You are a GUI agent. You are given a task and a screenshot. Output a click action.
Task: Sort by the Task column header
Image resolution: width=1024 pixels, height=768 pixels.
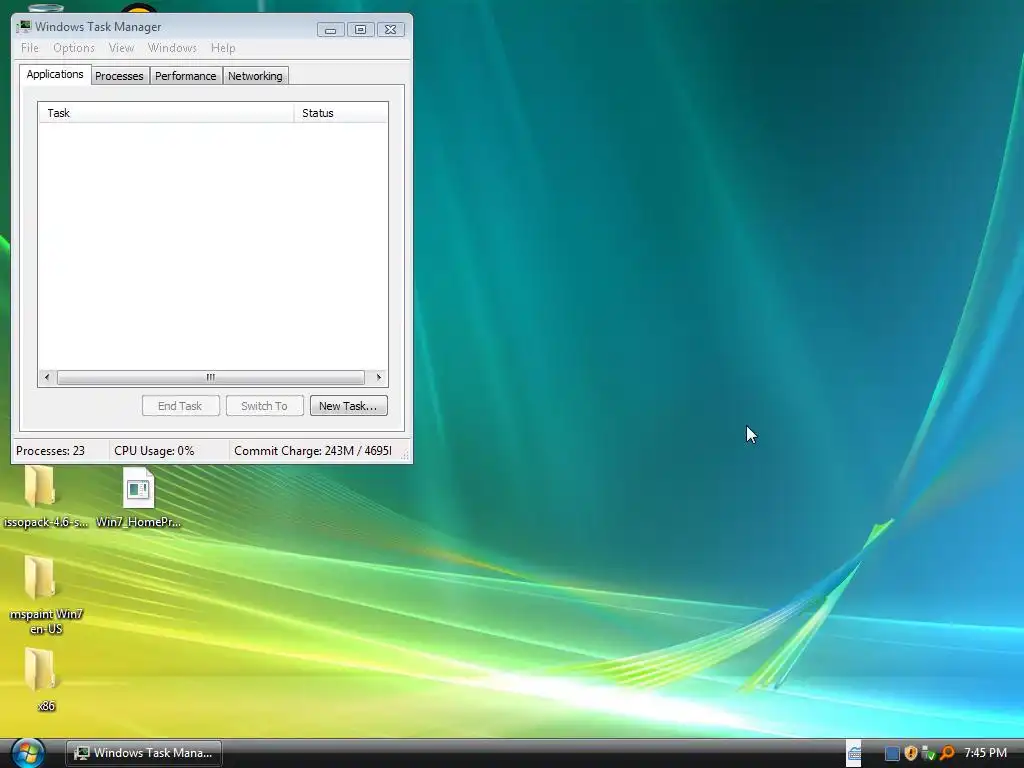point(167,113)
